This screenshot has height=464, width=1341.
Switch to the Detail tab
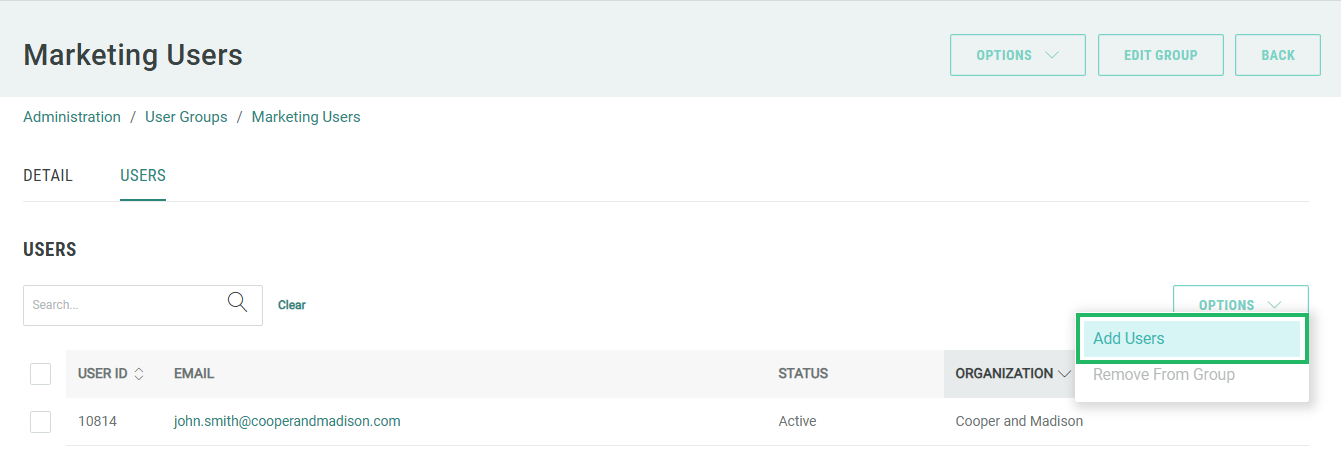pyautogui.click(x=48, y=176)
